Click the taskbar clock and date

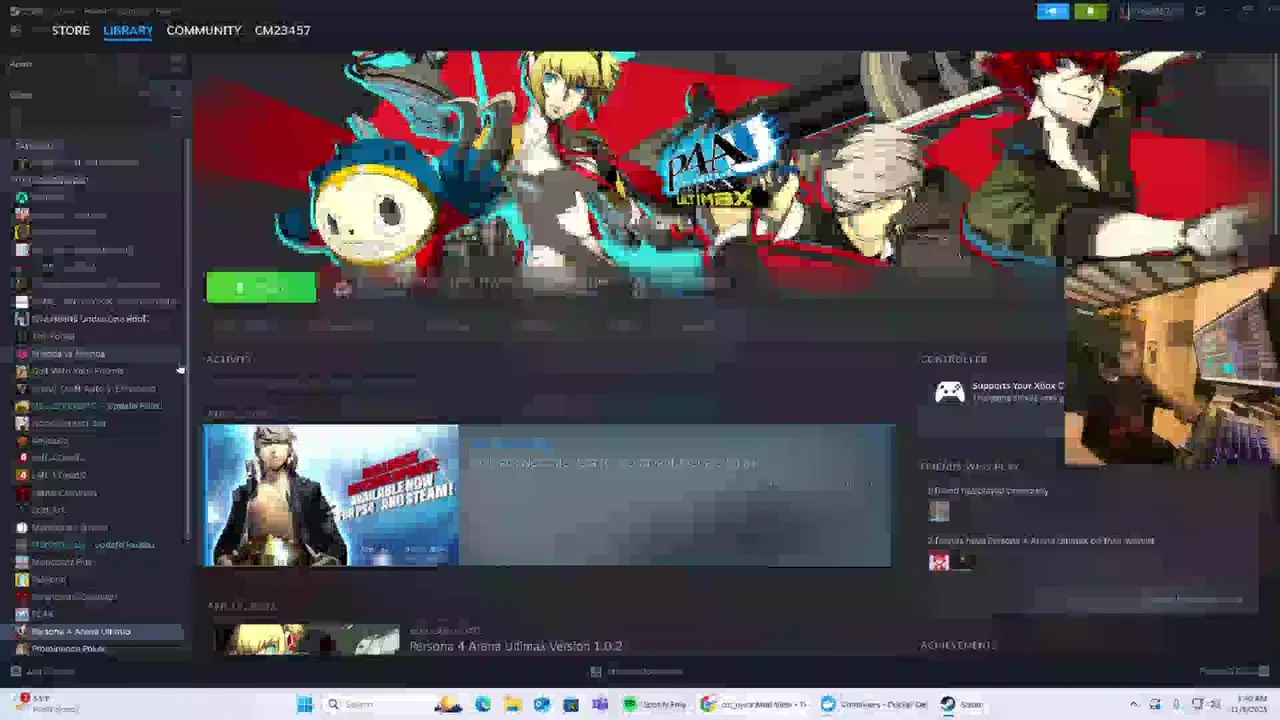pos(1251,704)
